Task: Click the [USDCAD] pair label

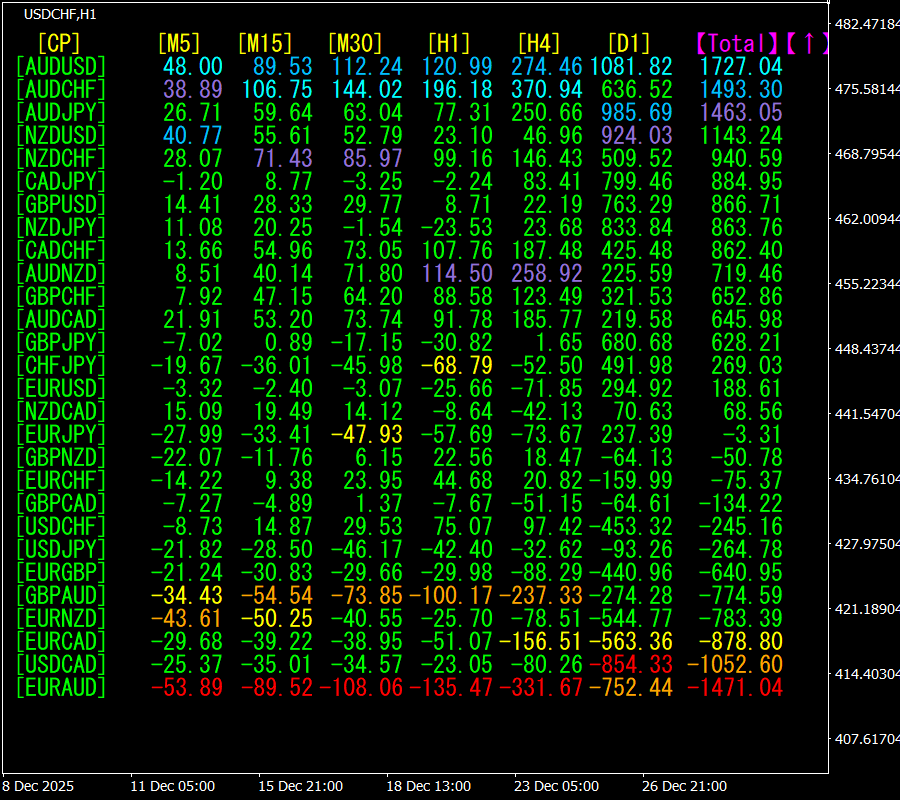Action: coord(61,664)
